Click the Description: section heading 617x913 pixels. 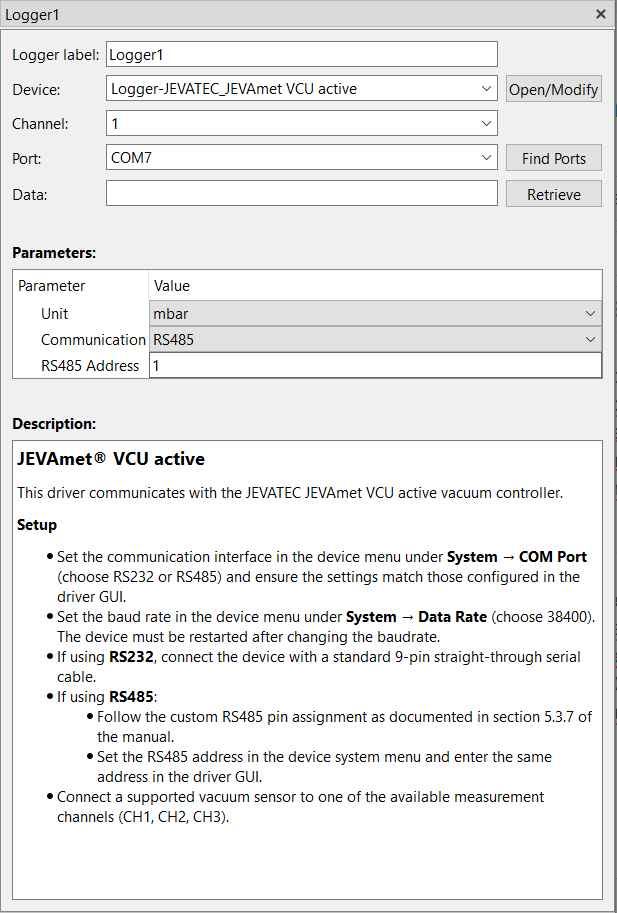click(54, 423)
